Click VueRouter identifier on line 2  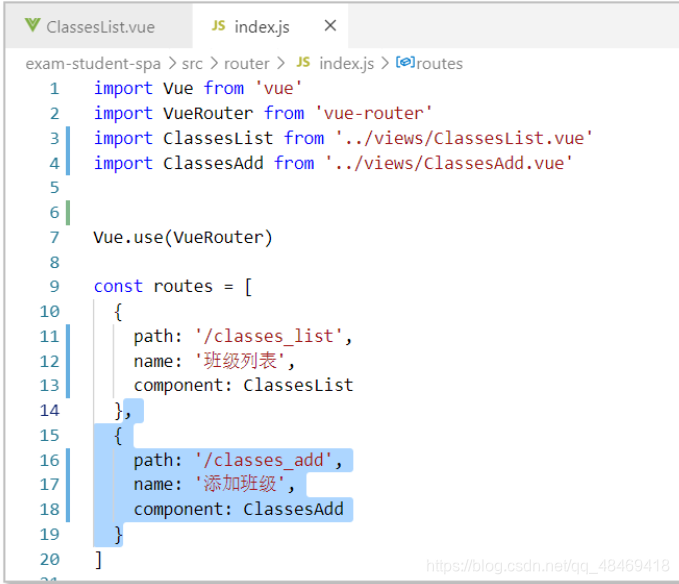[208, 113]
